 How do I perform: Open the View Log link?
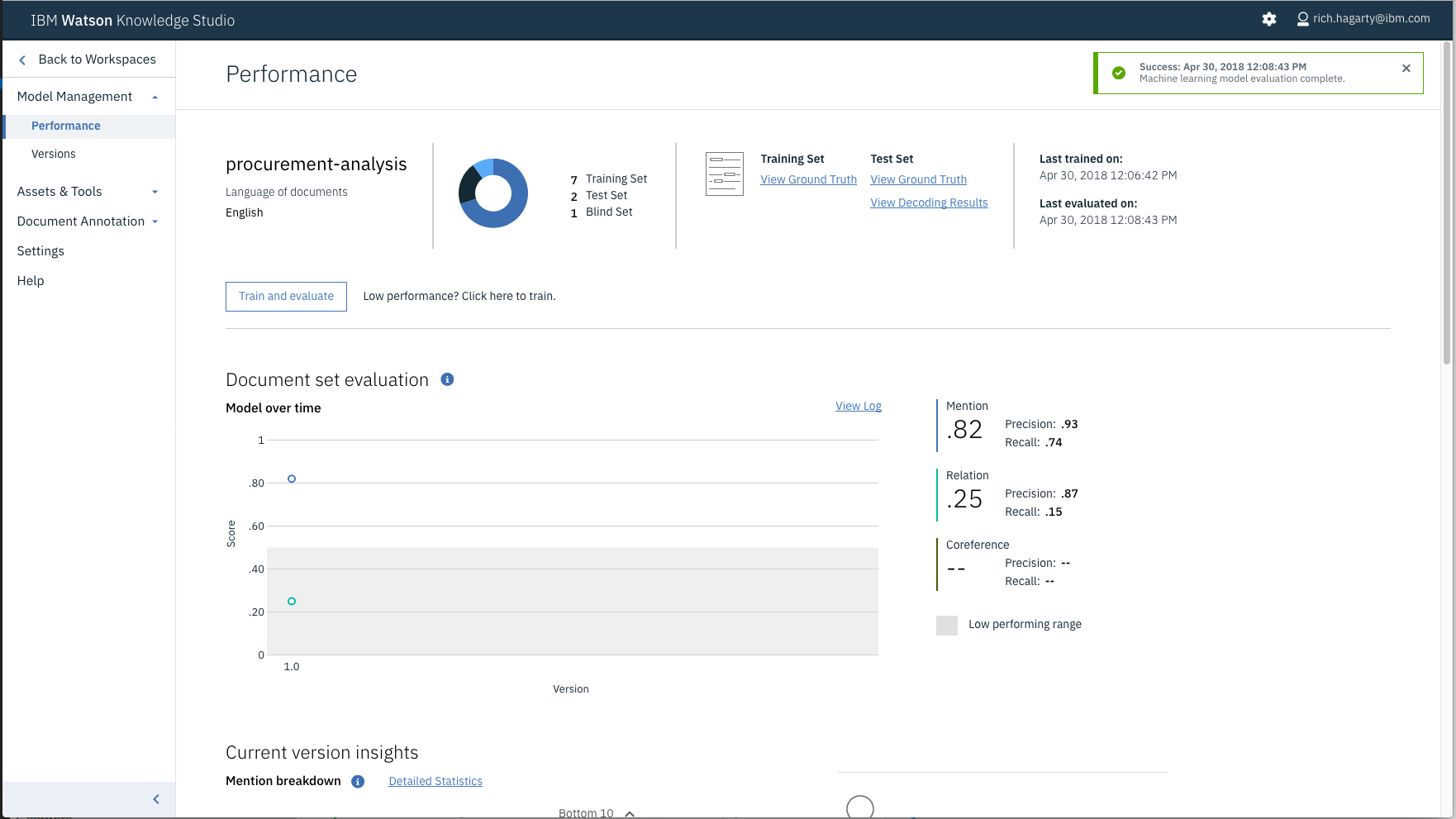click(x=858, y=406)
